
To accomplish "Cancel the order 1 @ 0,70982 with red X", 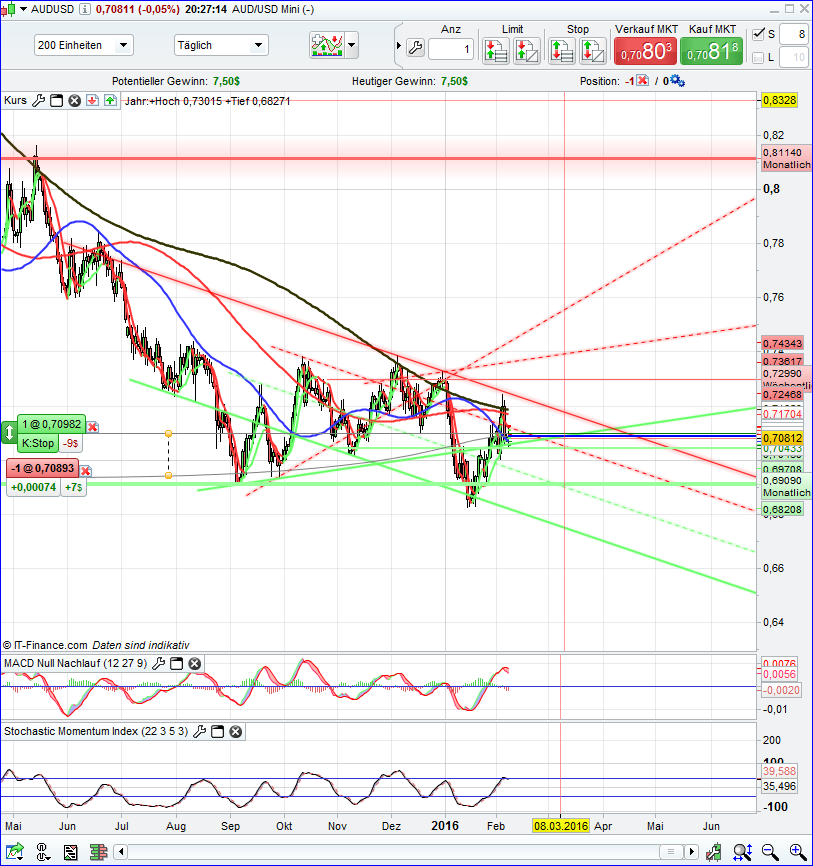I will coord(93,427).
